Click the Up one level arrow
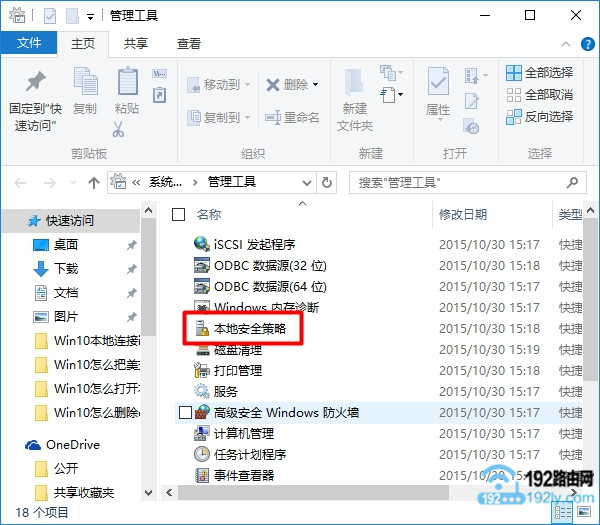Screen dimensions: 600x525 [x=94, y=183]
